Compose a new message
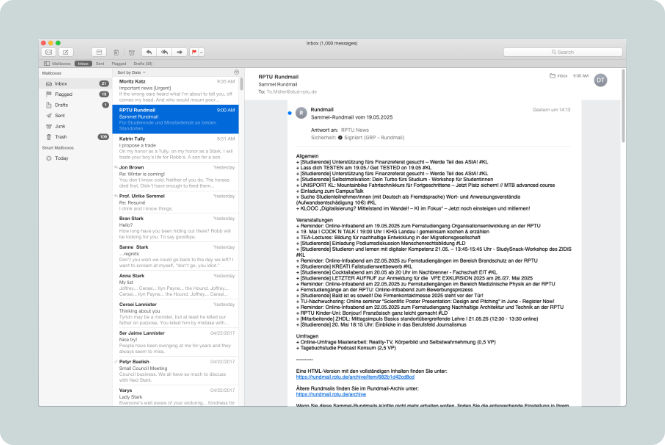665x445 pixels. coord(65,51)
